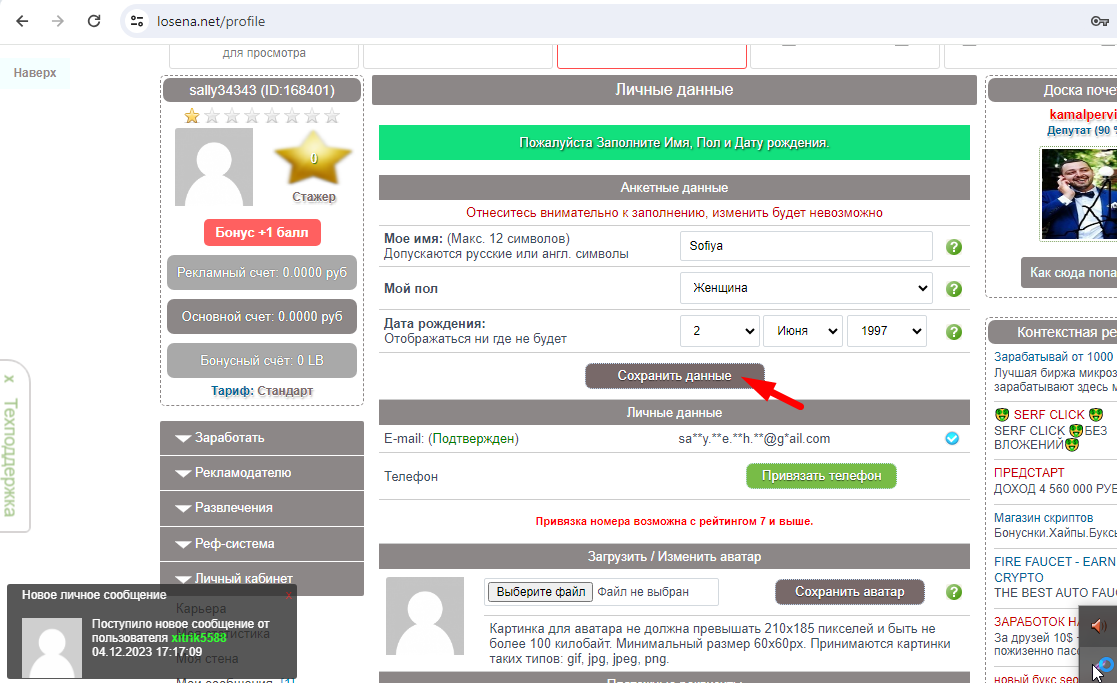Collapse the Личный кабинет menu section
Image resolution: width=1117 pixels, height=683 pixels.
(x=262, y=578)
